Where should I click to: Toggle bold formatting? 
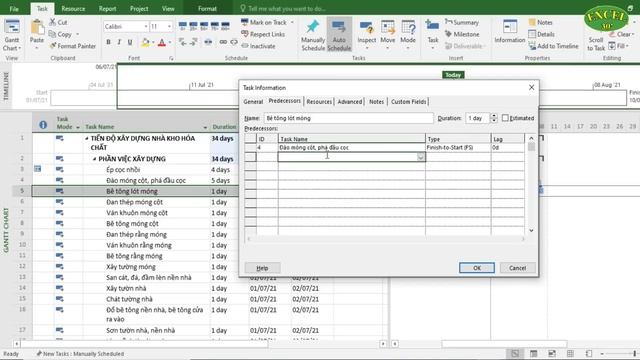click(x=109, y=42)
